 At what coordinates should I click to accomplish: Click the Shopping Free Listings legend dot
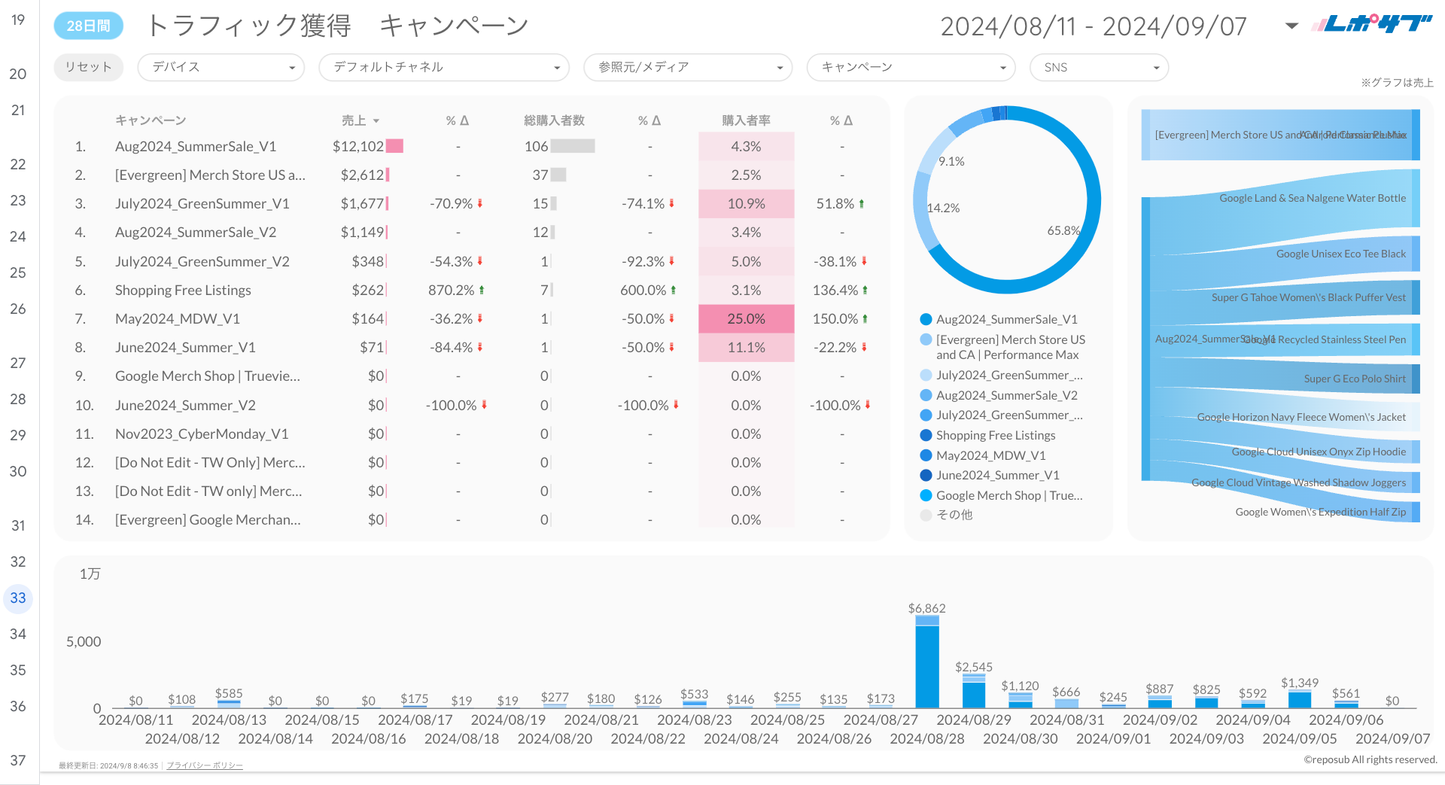coord(925,435)
